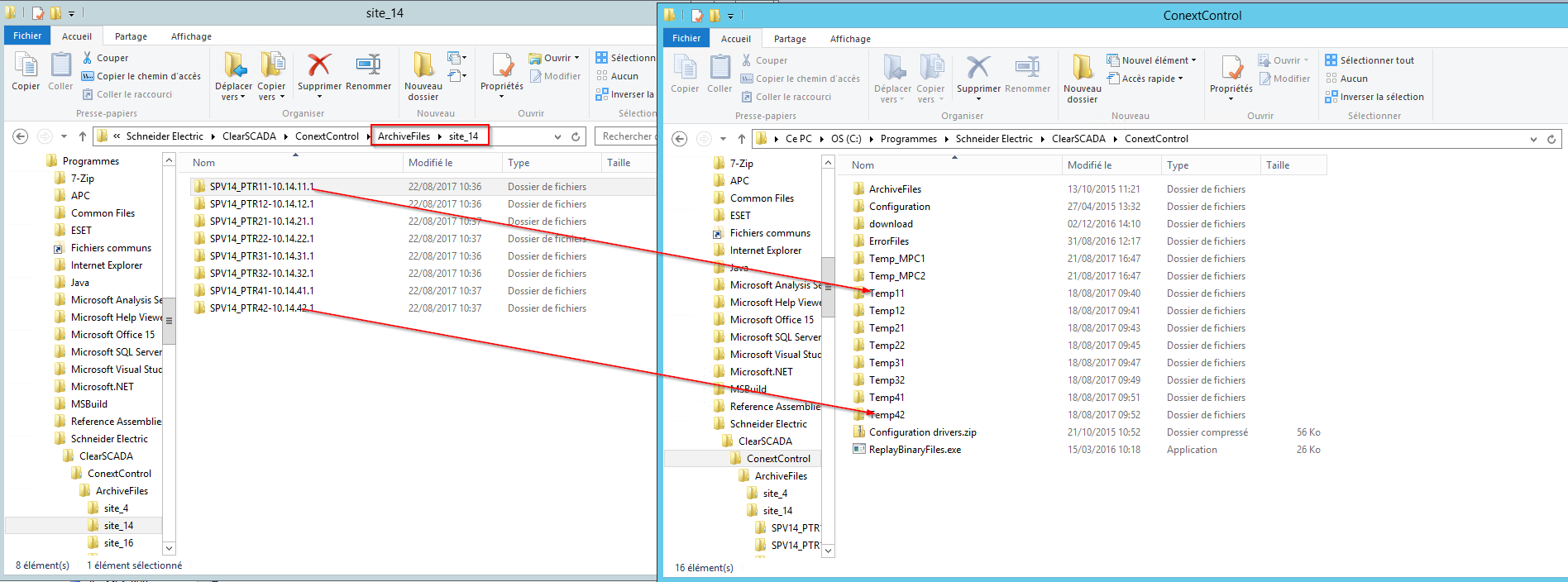Viewport: 1568px width, 582px height.
Task: Click the Supprimer icon in left window ribbon
Action: [319, 66]
